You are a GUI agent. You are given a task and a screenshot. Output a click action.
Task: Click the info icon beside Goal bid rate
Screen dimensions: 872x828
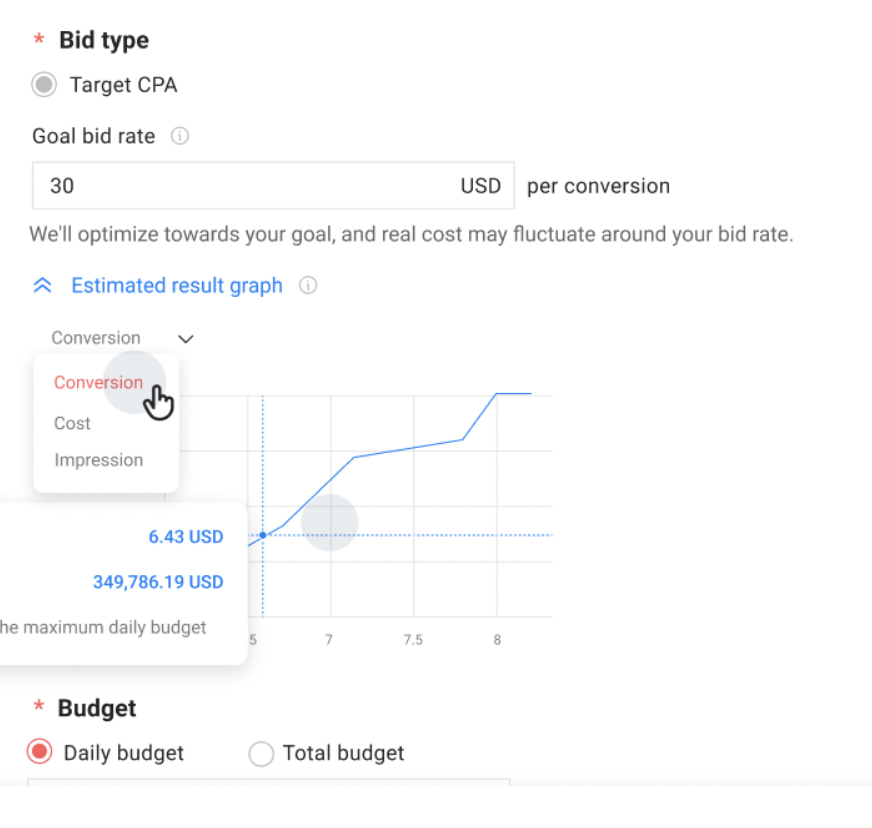coord(178,136)
